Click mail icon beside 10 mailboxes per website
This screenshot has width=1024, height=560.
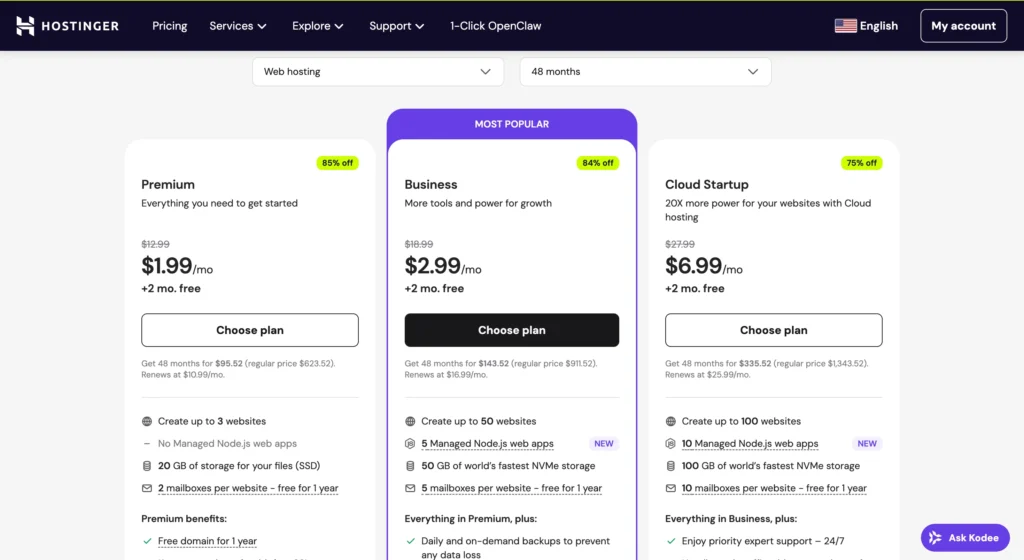[x=671, y=488]
